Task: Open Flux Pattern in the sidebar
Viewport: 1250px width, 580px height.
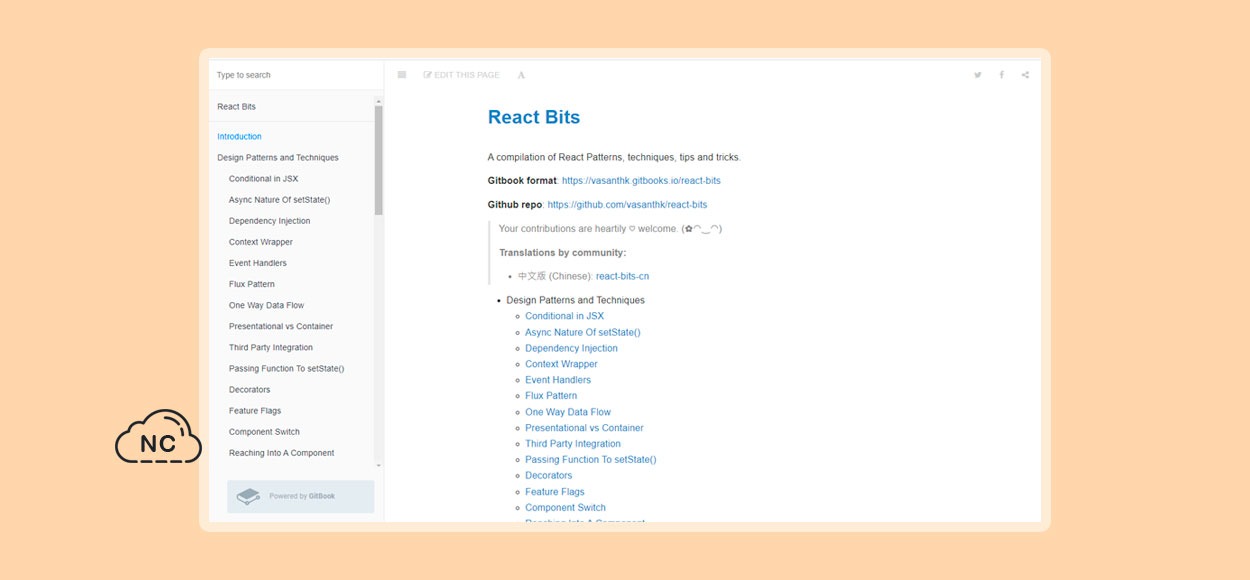Action: (252, 284)
